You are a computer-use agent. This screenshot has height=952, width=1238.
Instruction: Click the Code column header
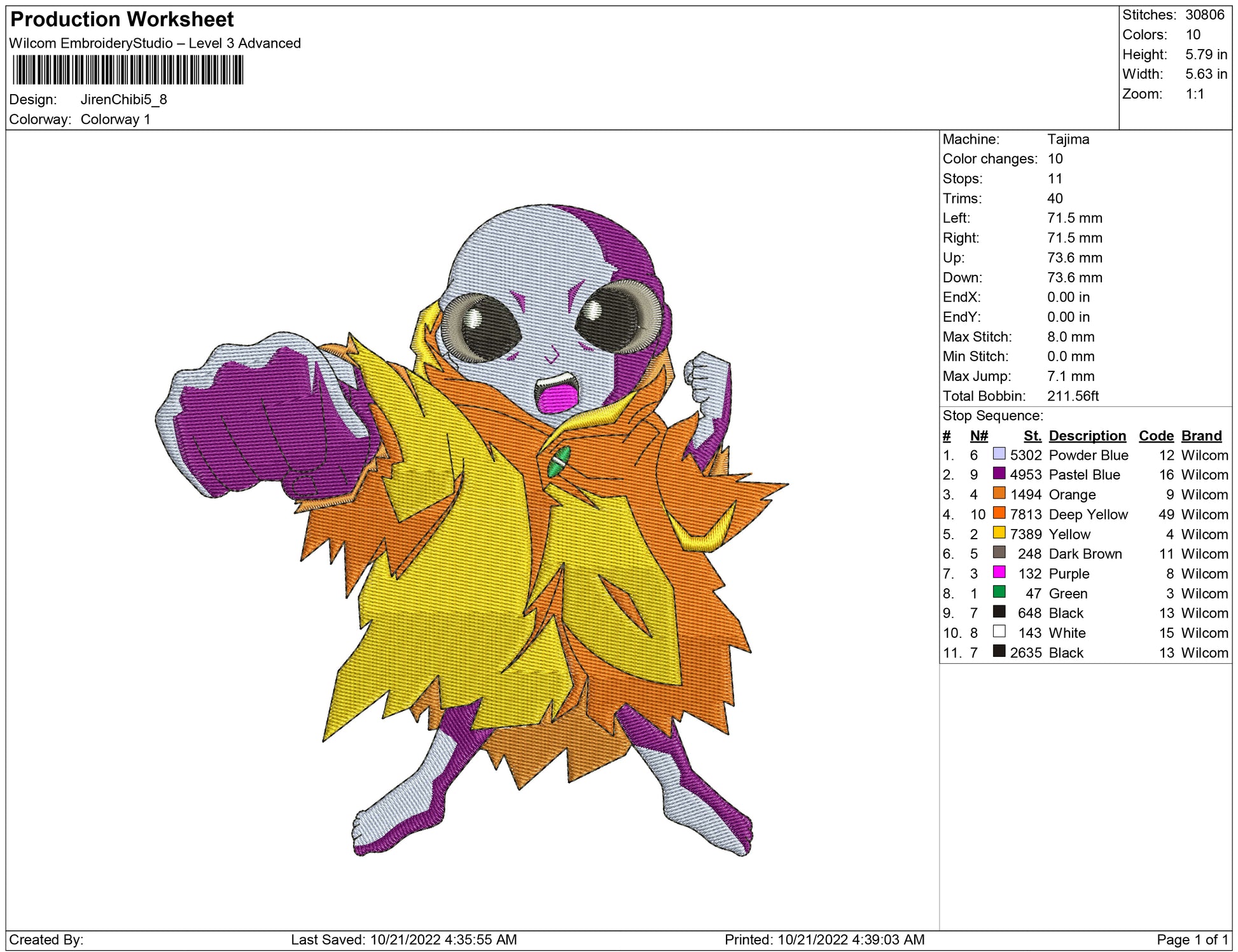coord(1155,436)
